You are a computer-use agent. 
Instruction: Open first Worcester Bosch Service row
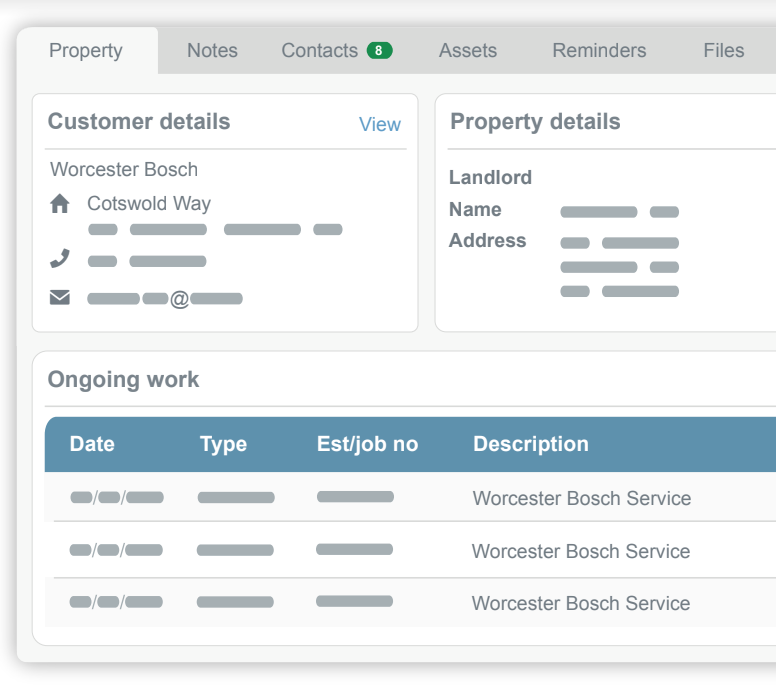point(410,497)
